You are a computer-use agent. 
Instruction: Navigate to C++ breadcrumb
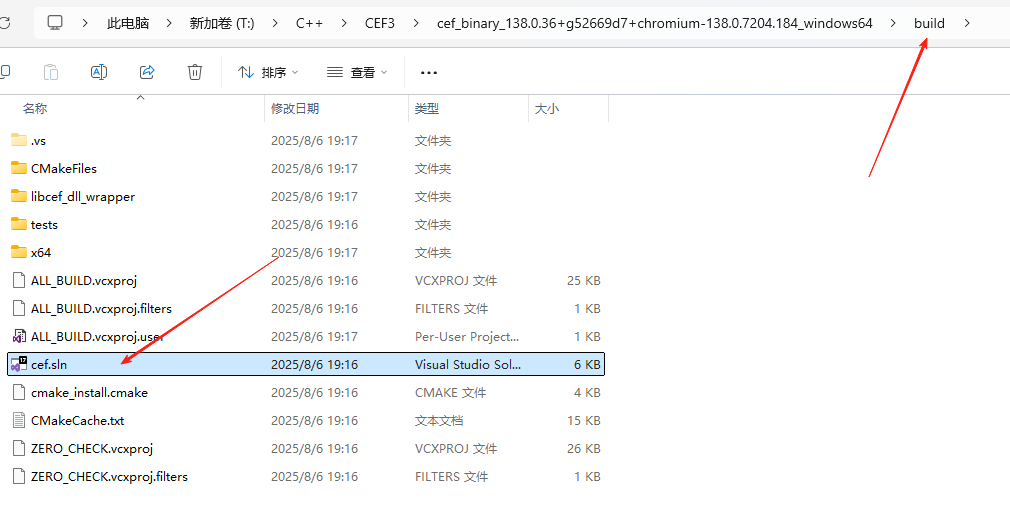click(x=309, y=23)
